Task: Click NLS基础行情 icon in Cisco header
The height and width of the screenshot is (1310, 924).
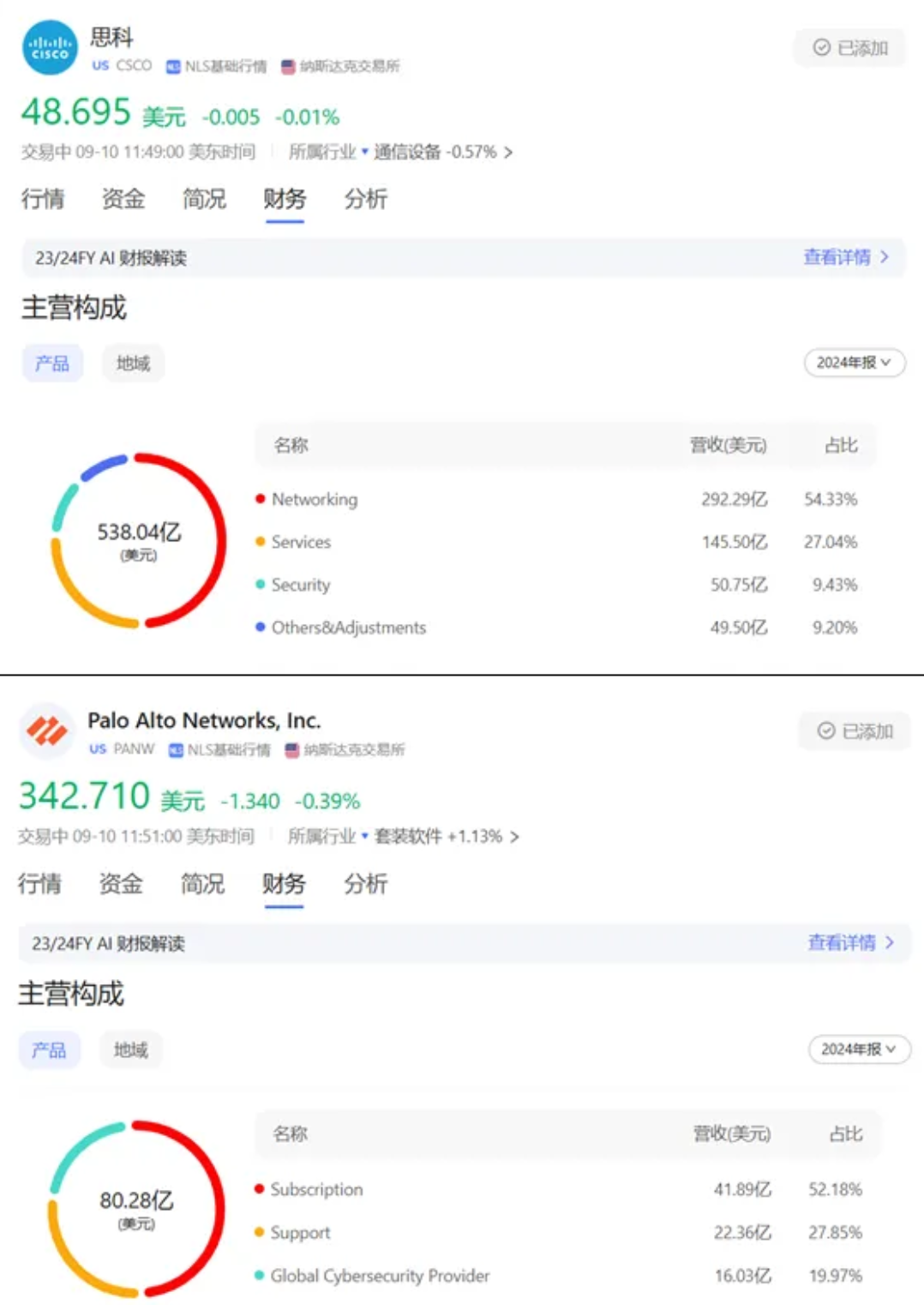Action: coord(173,66)
